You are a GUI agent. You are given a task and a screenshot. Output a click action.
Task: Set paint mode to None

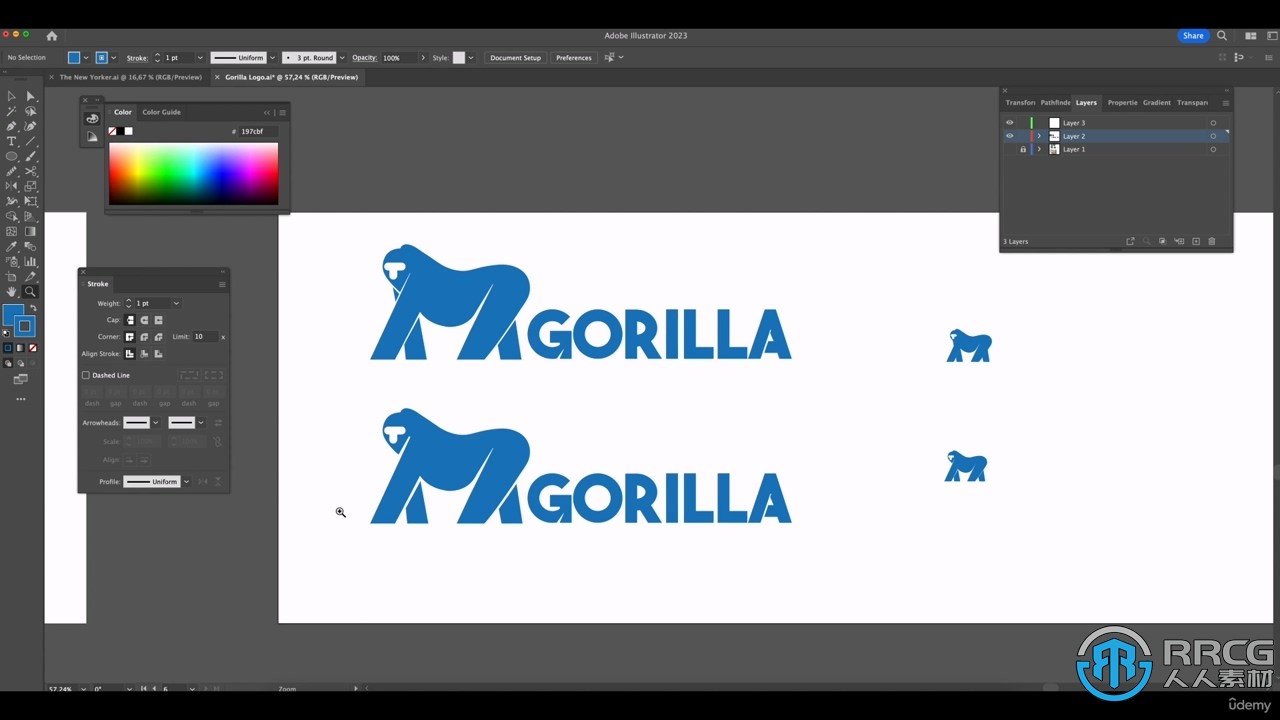[x=33, y=348]
